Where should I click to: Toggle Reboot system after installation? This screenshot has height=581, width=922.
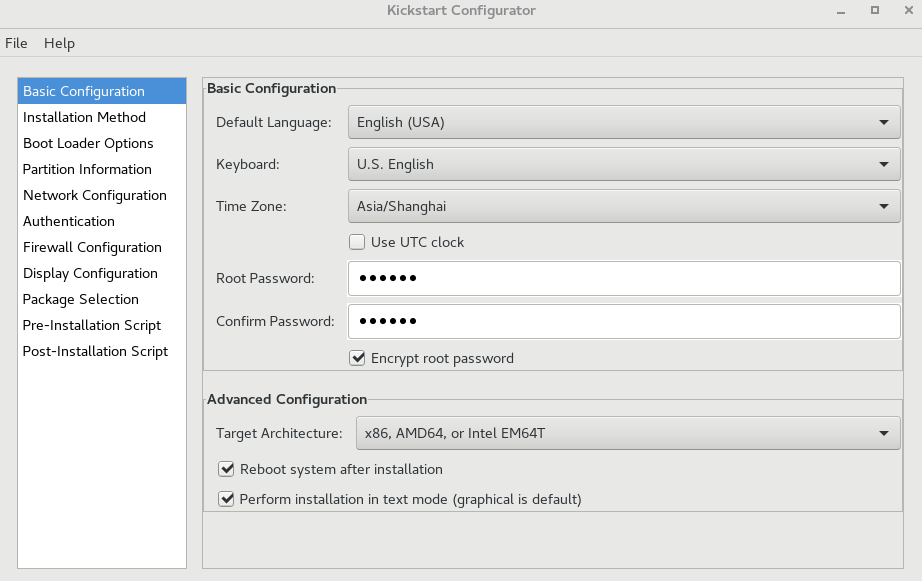[x=226, y=469]
